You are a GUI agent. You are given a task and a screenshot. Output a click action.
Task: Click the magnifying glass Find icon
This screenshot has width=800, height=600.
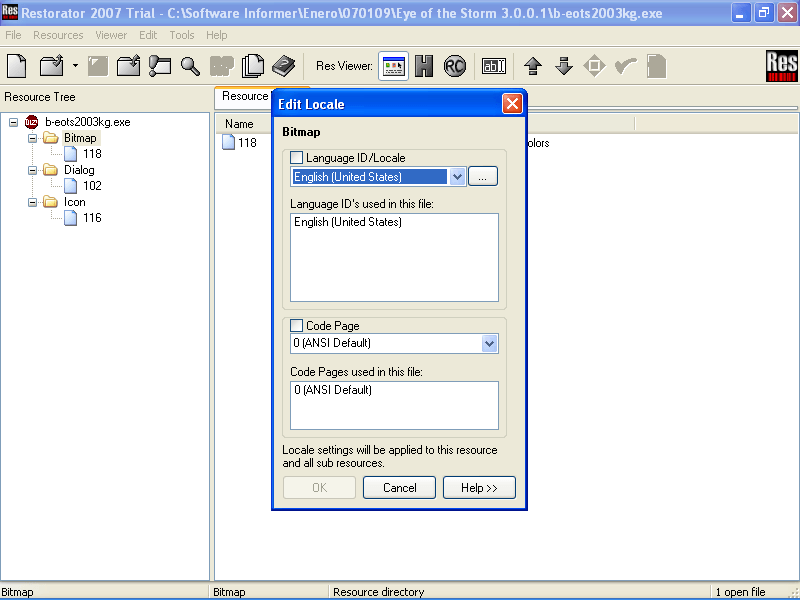click(x=190, y=67)
